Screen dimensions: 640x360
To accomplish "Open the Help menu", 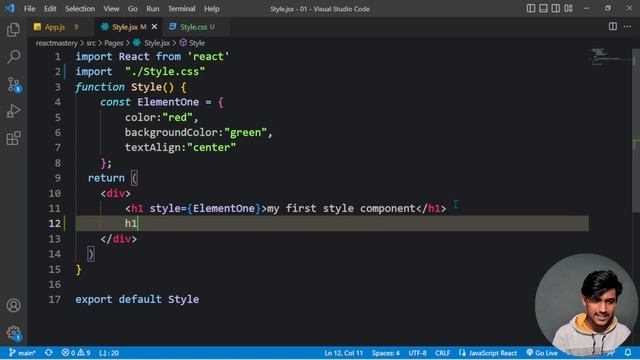I will point(211,9).
